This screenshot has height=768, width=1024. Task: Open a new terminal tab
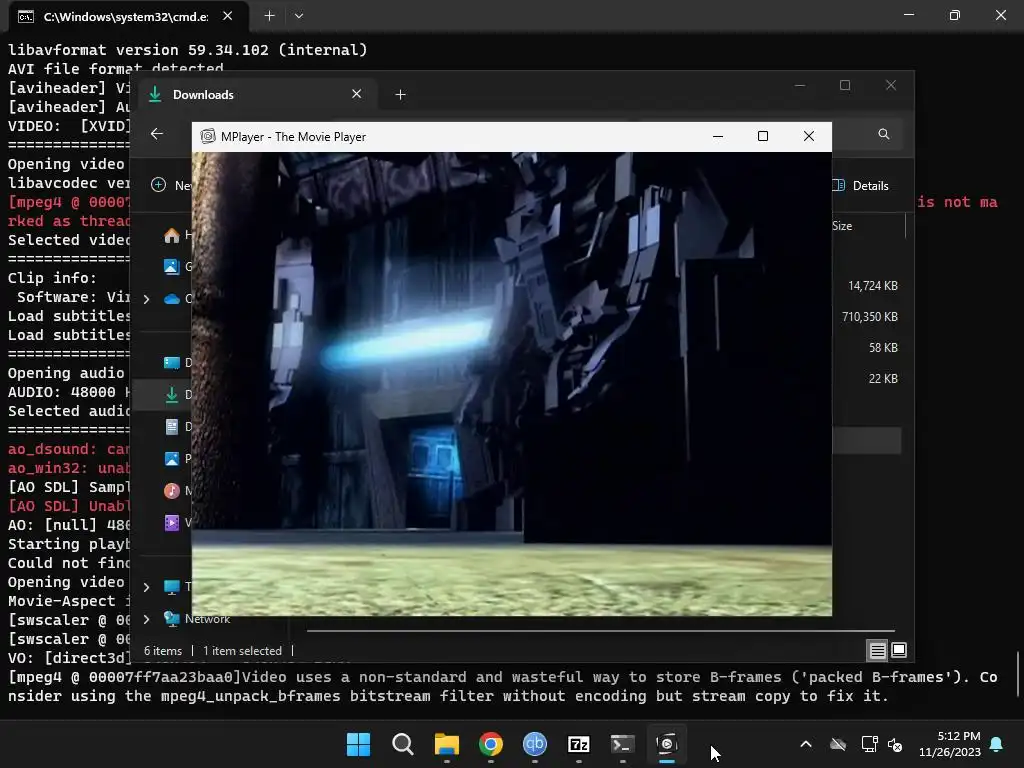[269, 16]
